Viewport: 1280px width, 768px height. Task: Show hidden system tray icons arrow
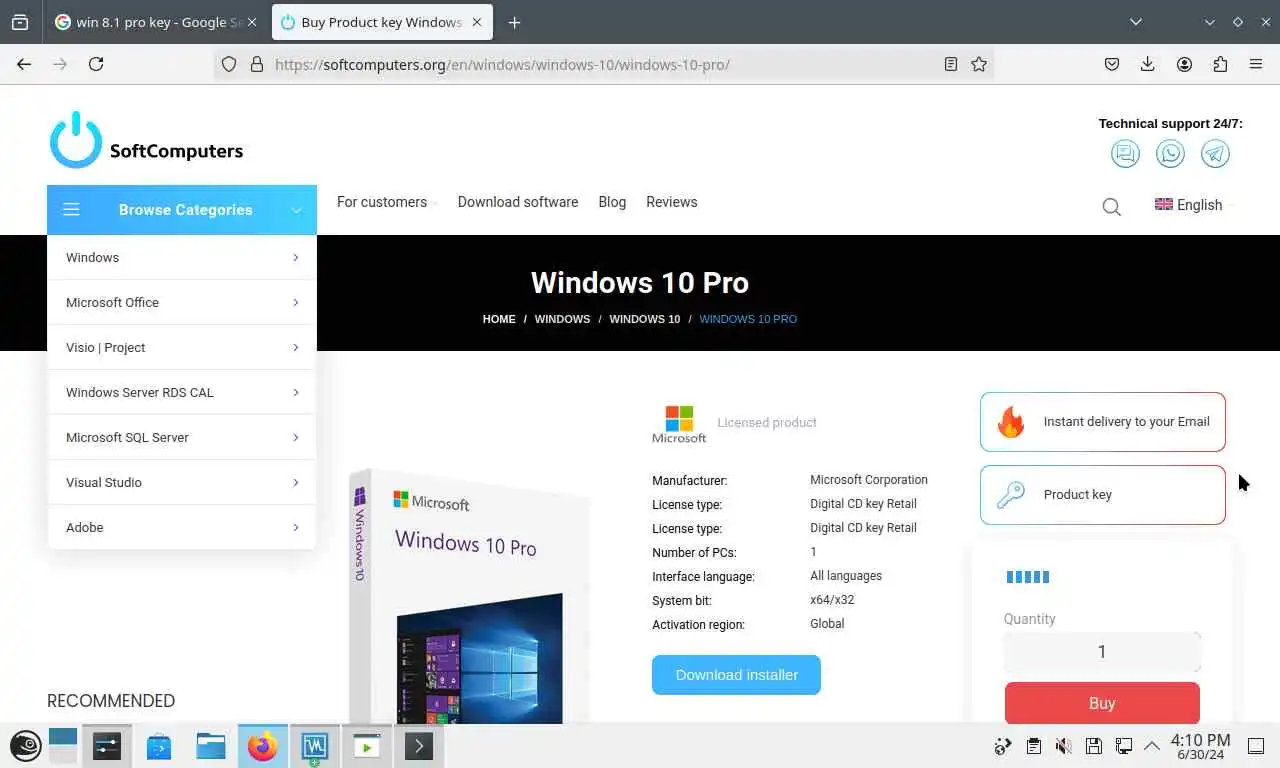pos(1152,746)
